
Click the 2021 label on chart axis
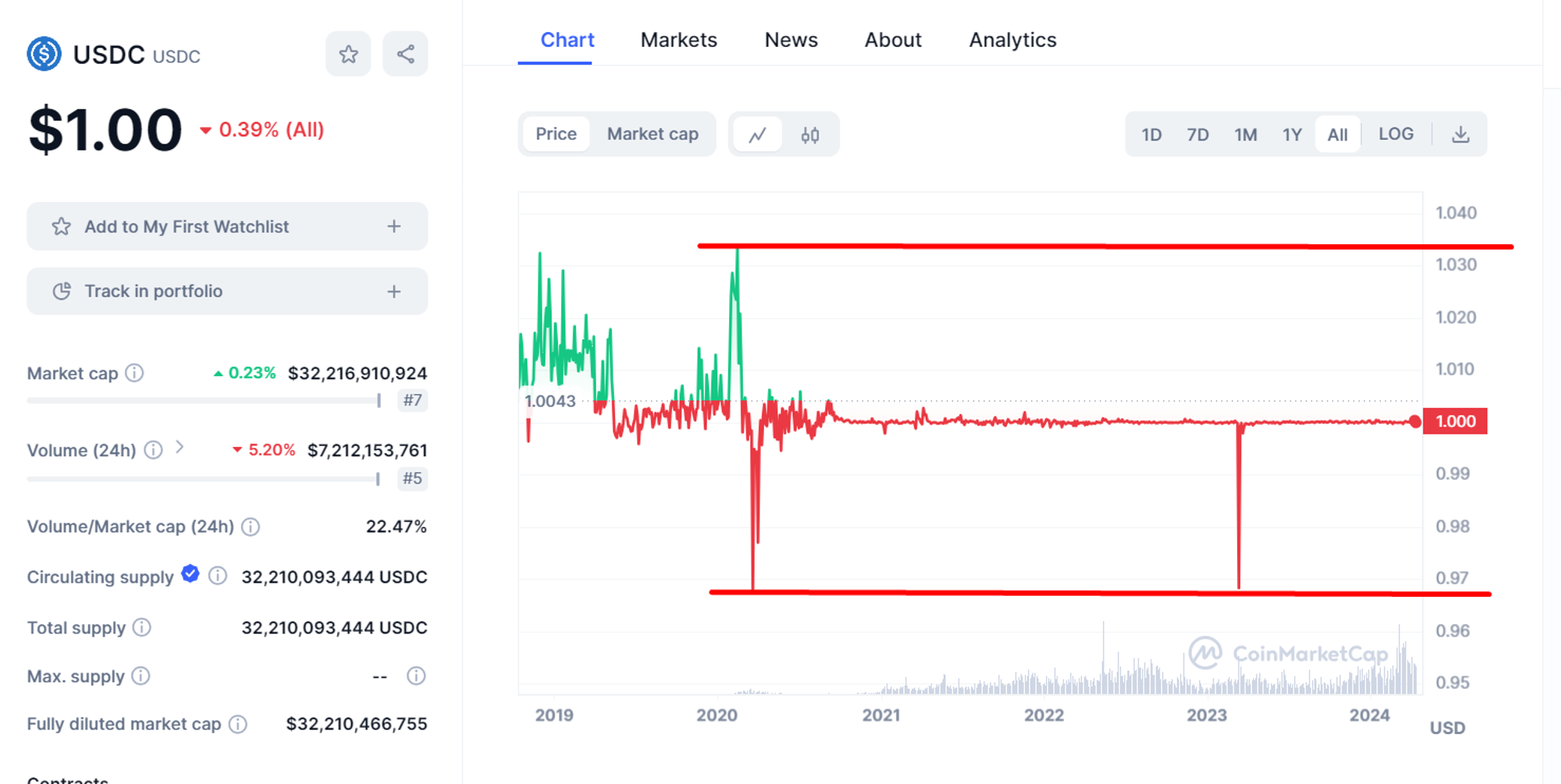[x=881, y=715]
